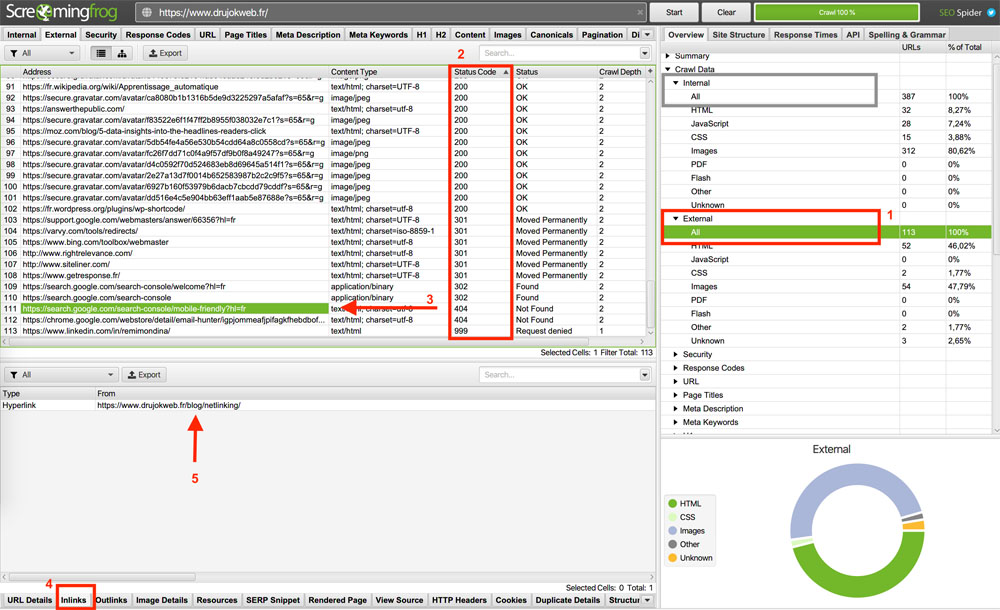Switch to the Canonicals tab
Image resolution: width=1000 pixels, height=610 pixels.
click(551, 34)
